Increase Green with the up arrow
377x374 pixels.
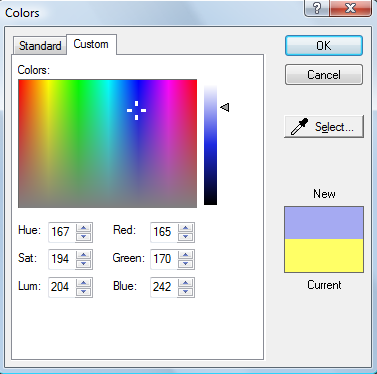[186, 255]
